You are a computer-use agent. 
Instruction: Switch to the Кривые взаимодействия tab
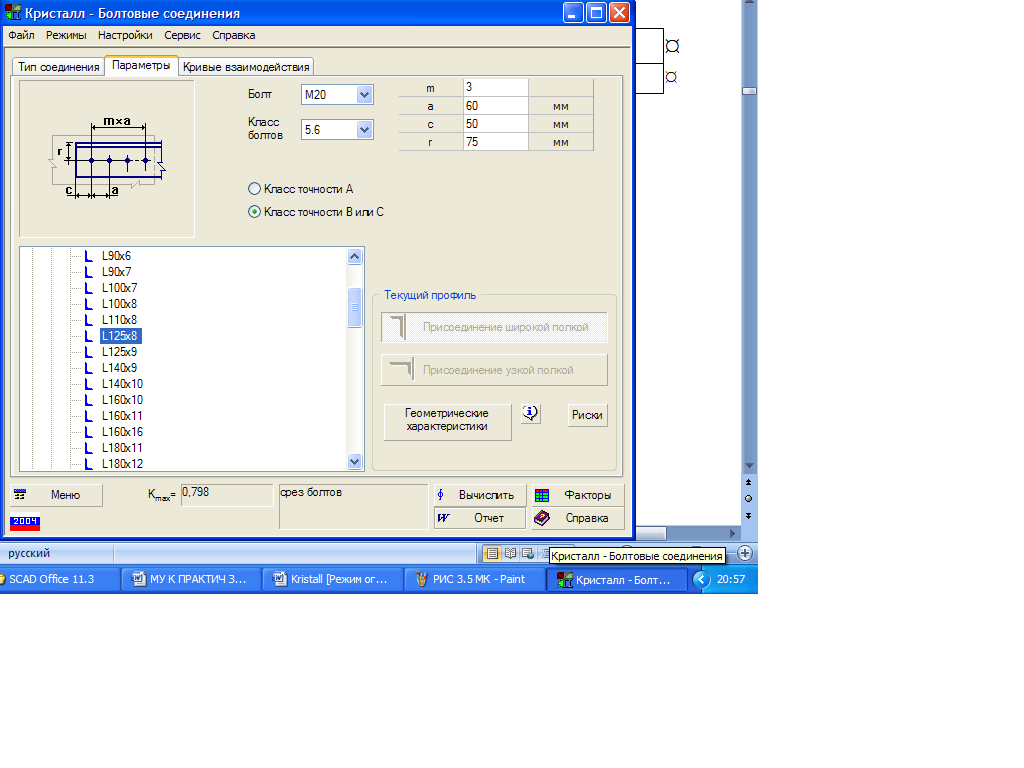coord(246,67)
